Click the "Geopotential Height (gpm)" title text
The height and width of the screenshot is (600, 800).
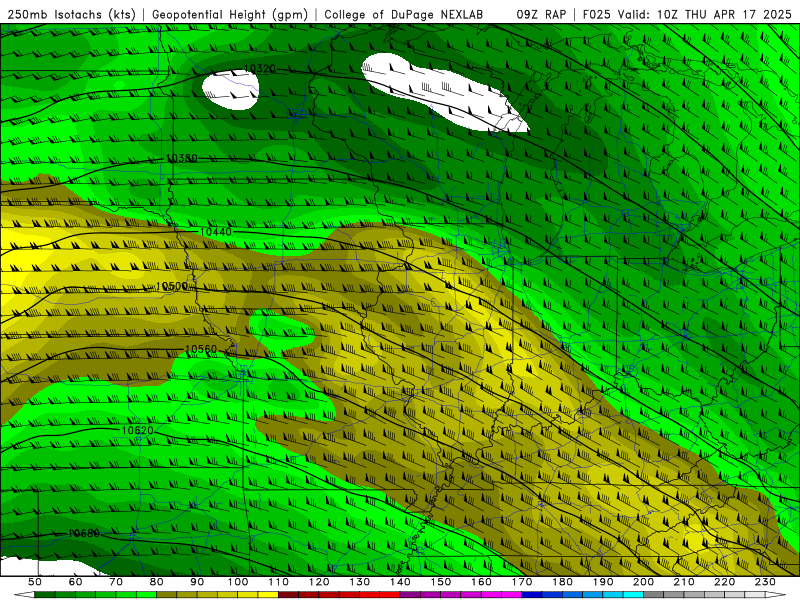pyautogui.click(x=230, y=14)
